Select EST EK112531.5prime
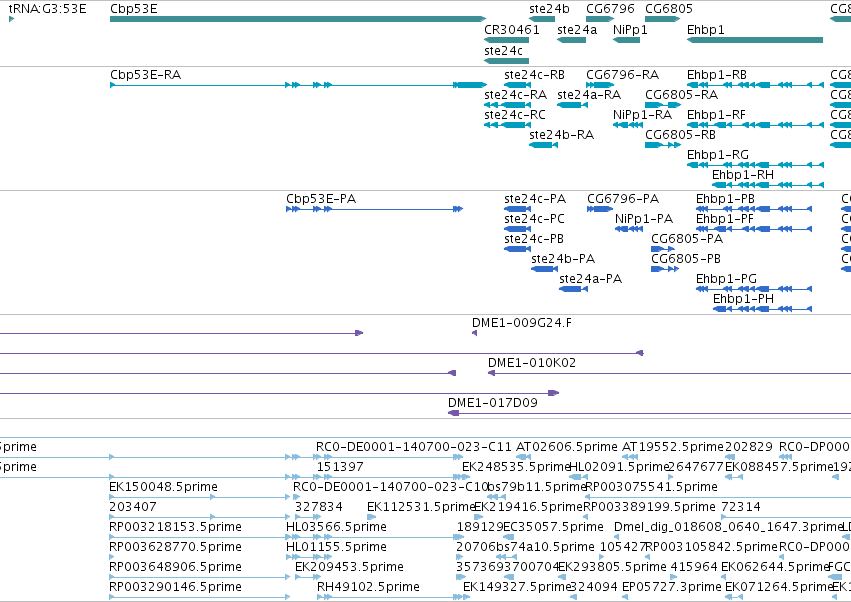The width and height of the screenshot is (851, 602). [371, 518]
